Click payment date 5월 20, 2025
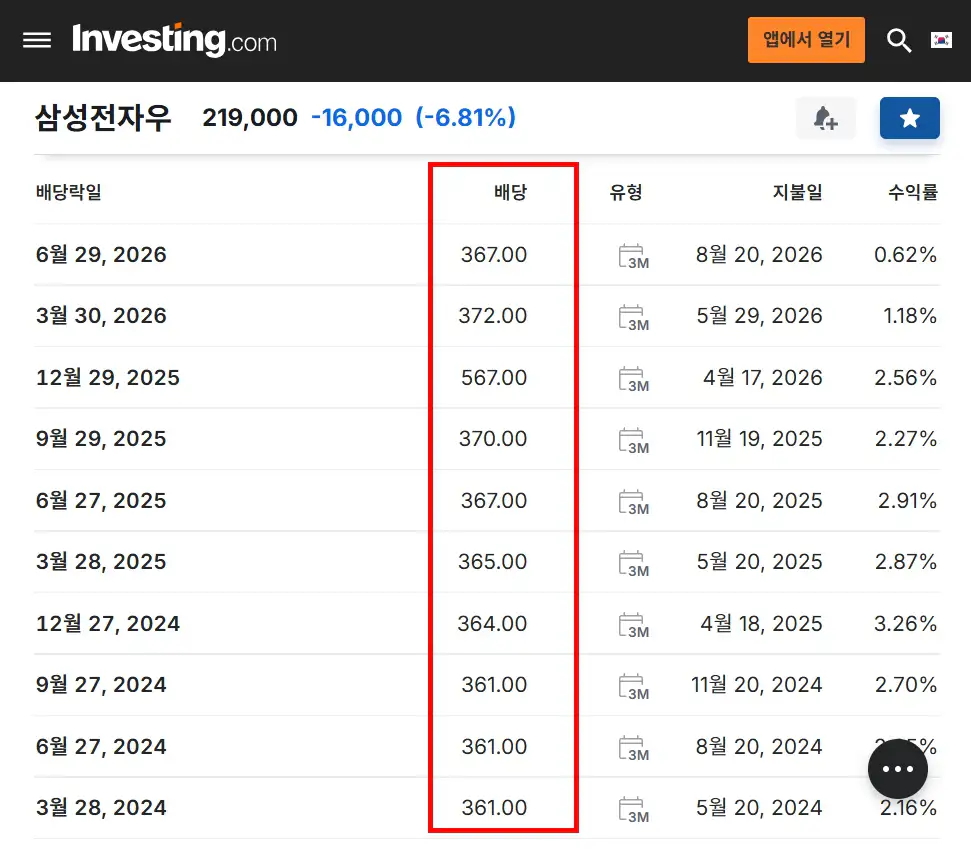This screenshot has width=971, height=849. point(759,562)
